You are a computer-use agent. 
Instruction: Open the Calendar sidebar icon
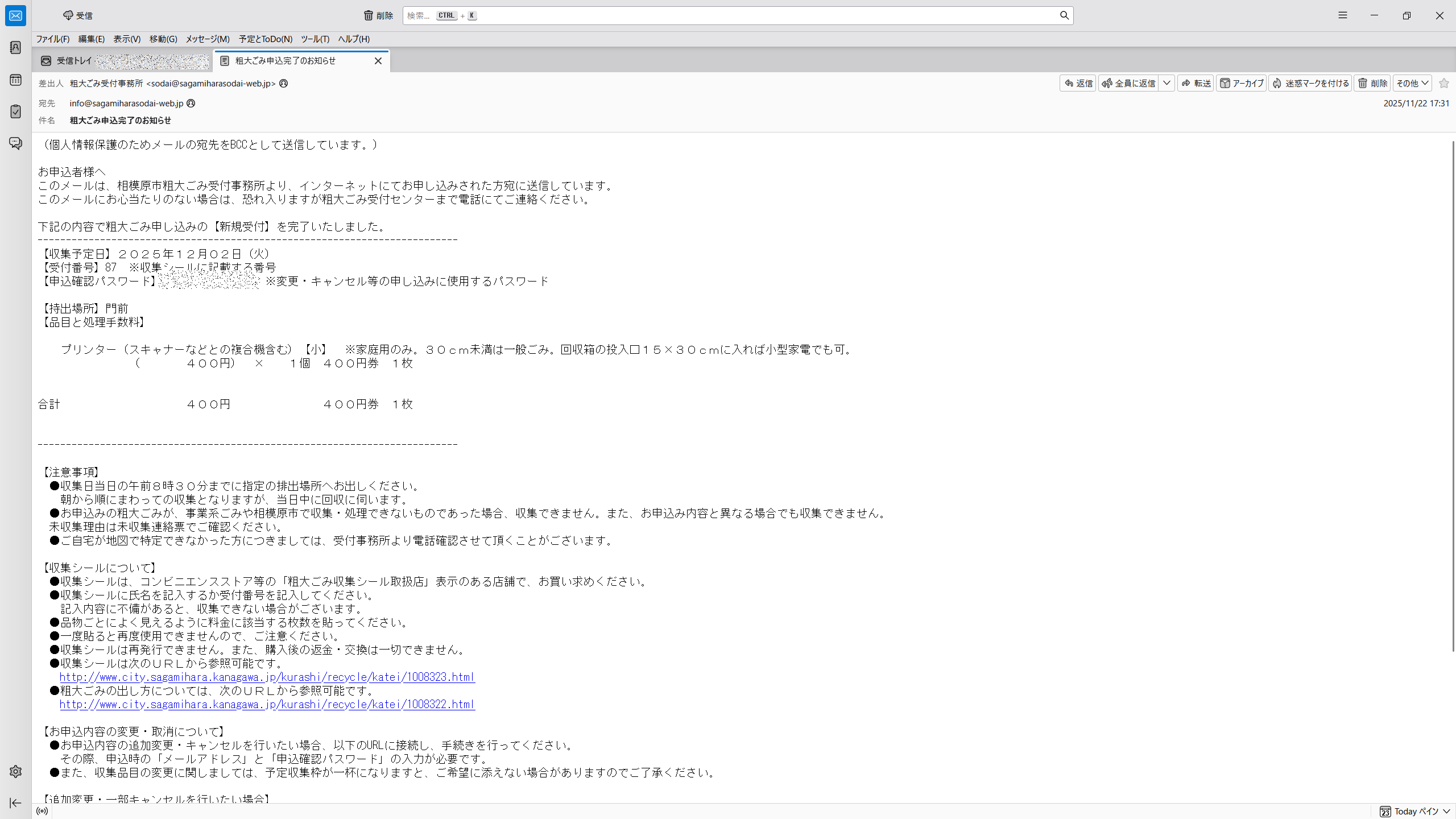pos(15,80)
